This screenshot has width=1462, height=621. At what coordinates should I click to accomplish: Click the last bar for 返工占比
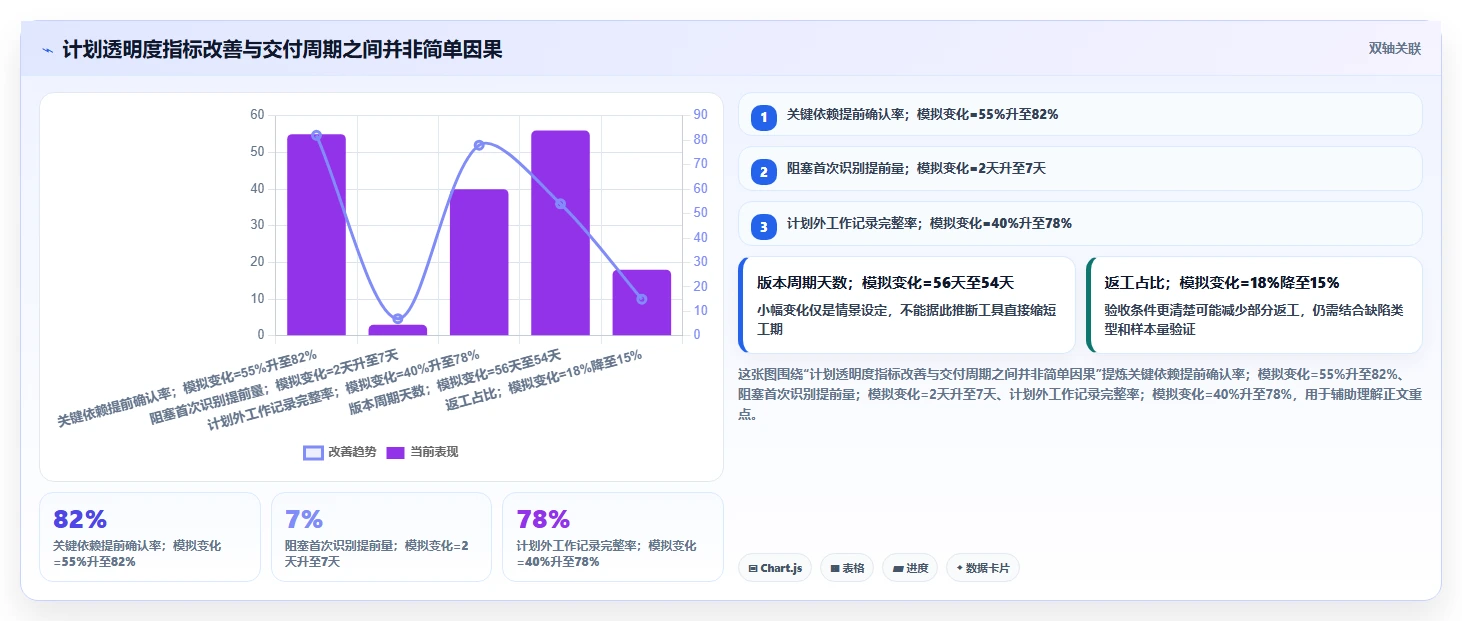(x=642, y=302)
